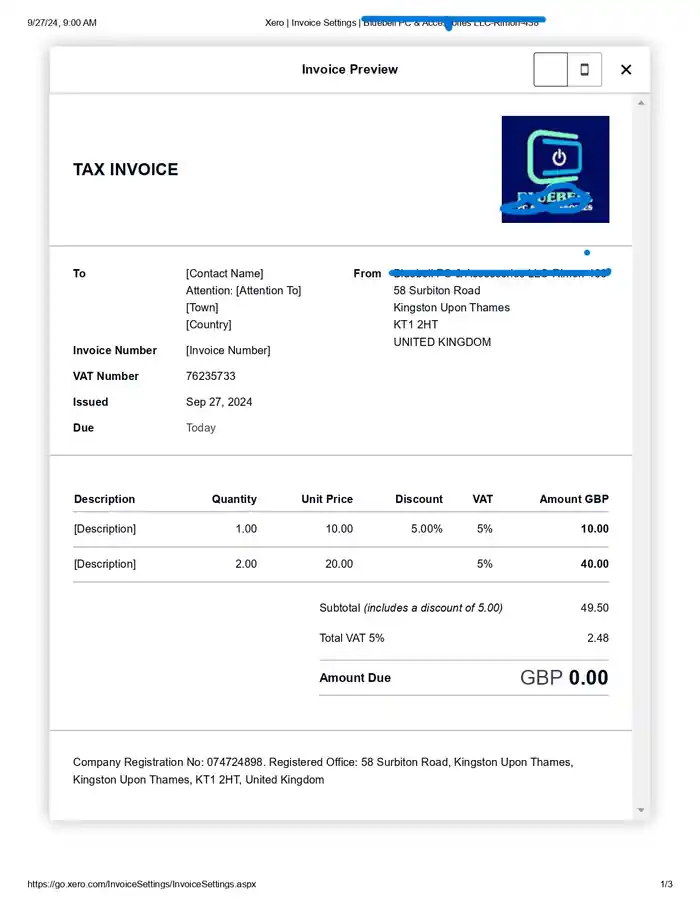Screen dimensions: 700x906
Task: Click the go.xero.com InvoiceSettings URL
Action: (142, 884)
